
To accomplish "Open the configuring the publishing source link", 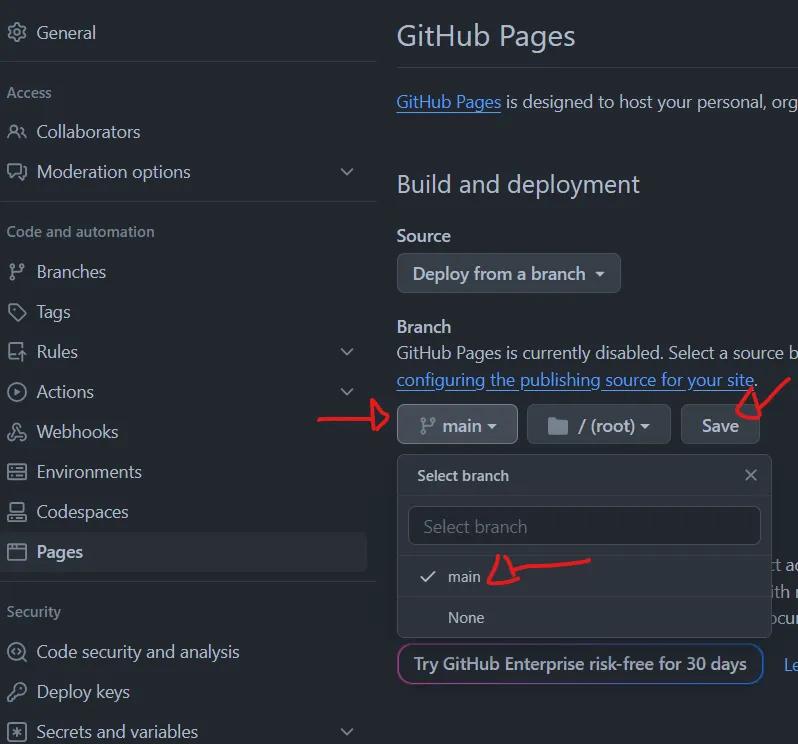I will pos(575,380).
